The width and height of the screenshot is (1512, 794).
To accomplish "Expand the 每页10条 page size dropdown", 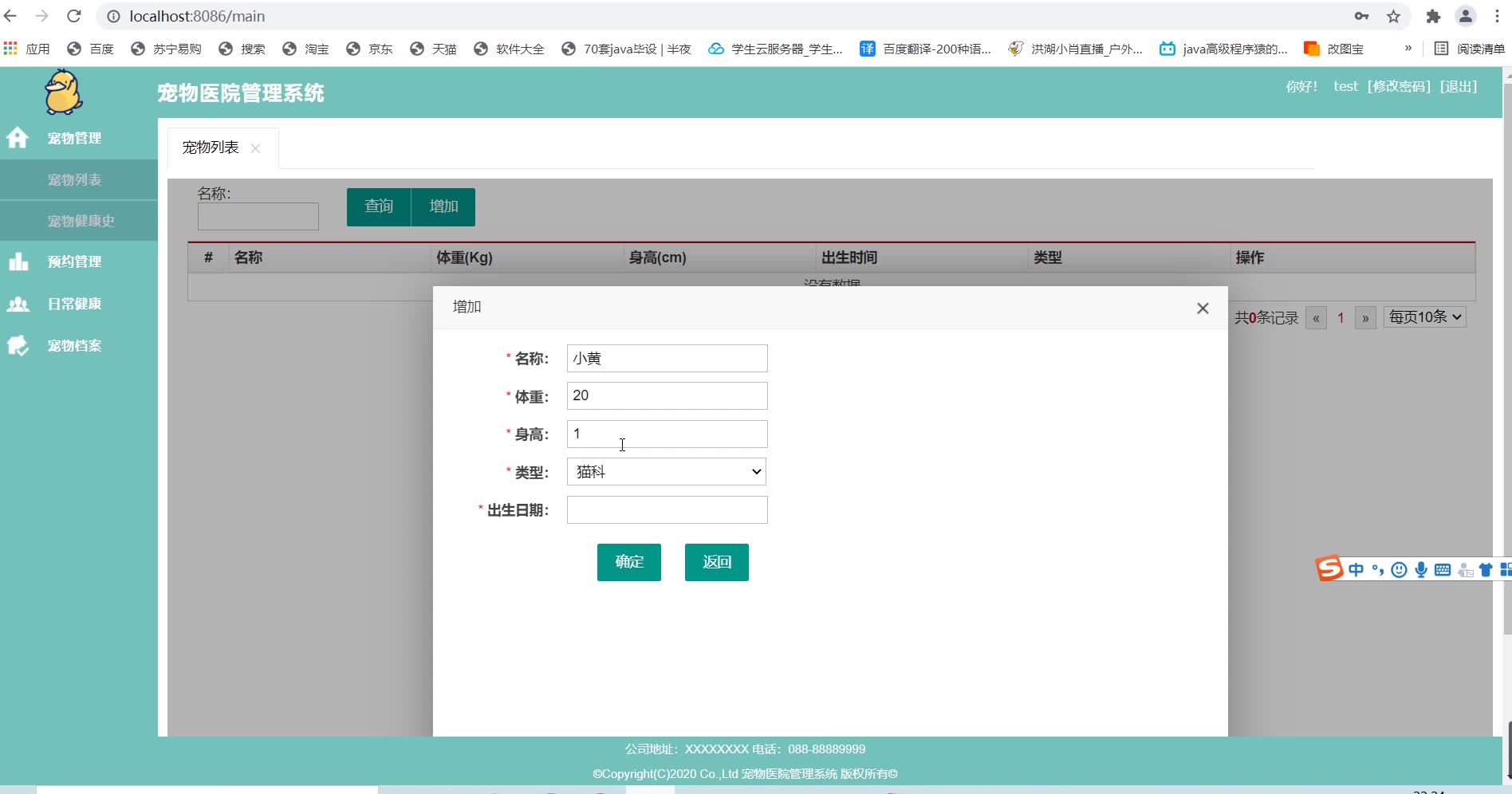I will (1424, 317).
